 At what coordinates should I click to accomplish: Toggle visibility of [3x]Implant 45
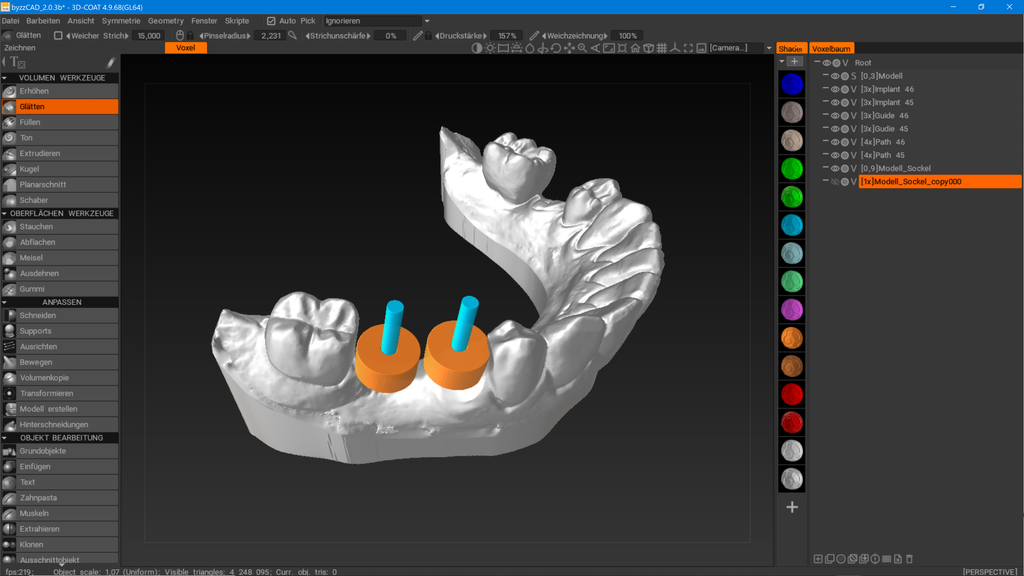pyautogui.click(x=835, y=103)
